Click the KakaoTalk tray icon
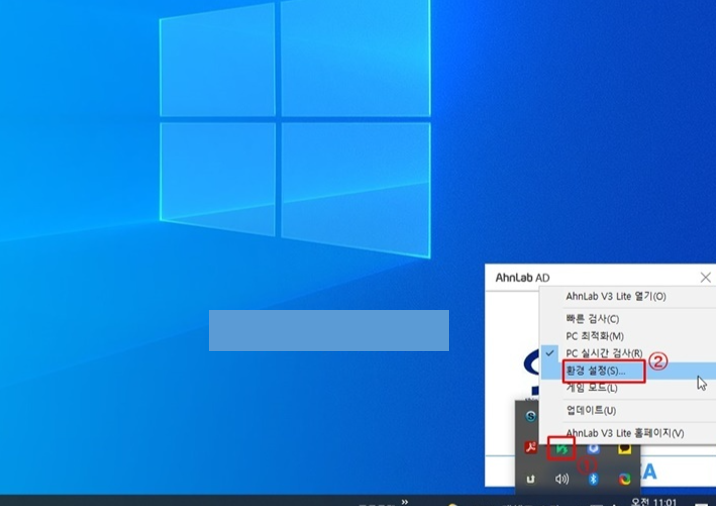This screenshot has width=716, height=506. point(624,449)
